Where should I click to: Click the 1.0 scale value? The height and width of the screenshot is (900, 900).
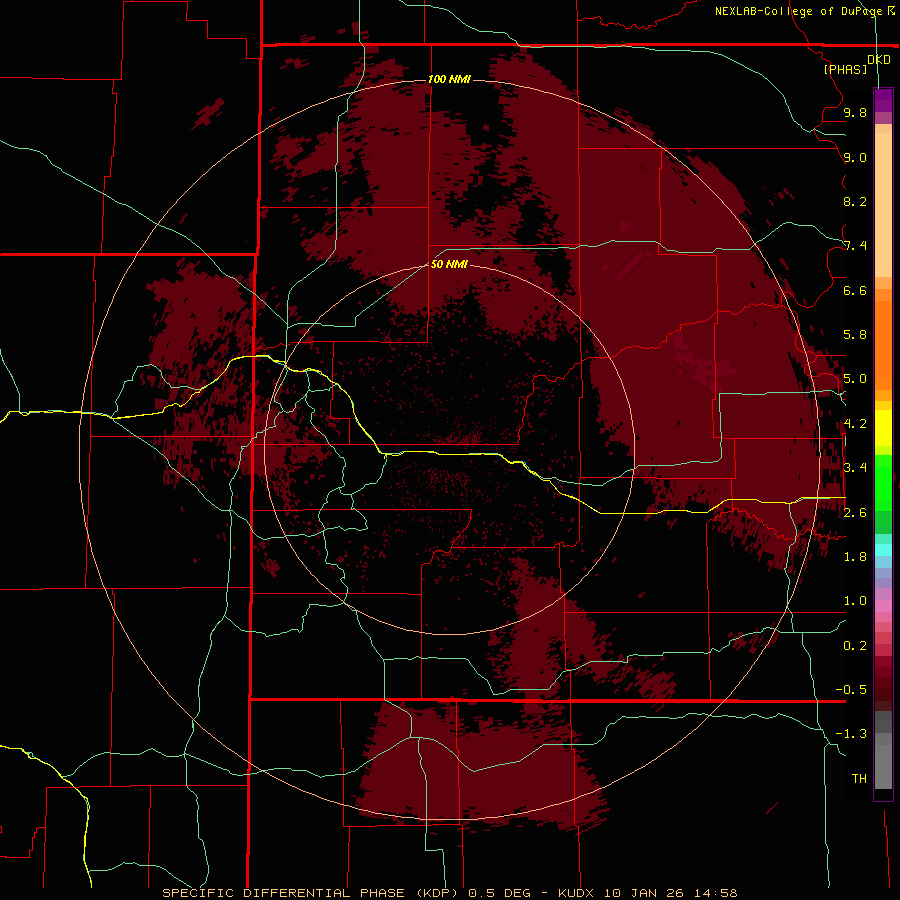[x=855, y=601]
